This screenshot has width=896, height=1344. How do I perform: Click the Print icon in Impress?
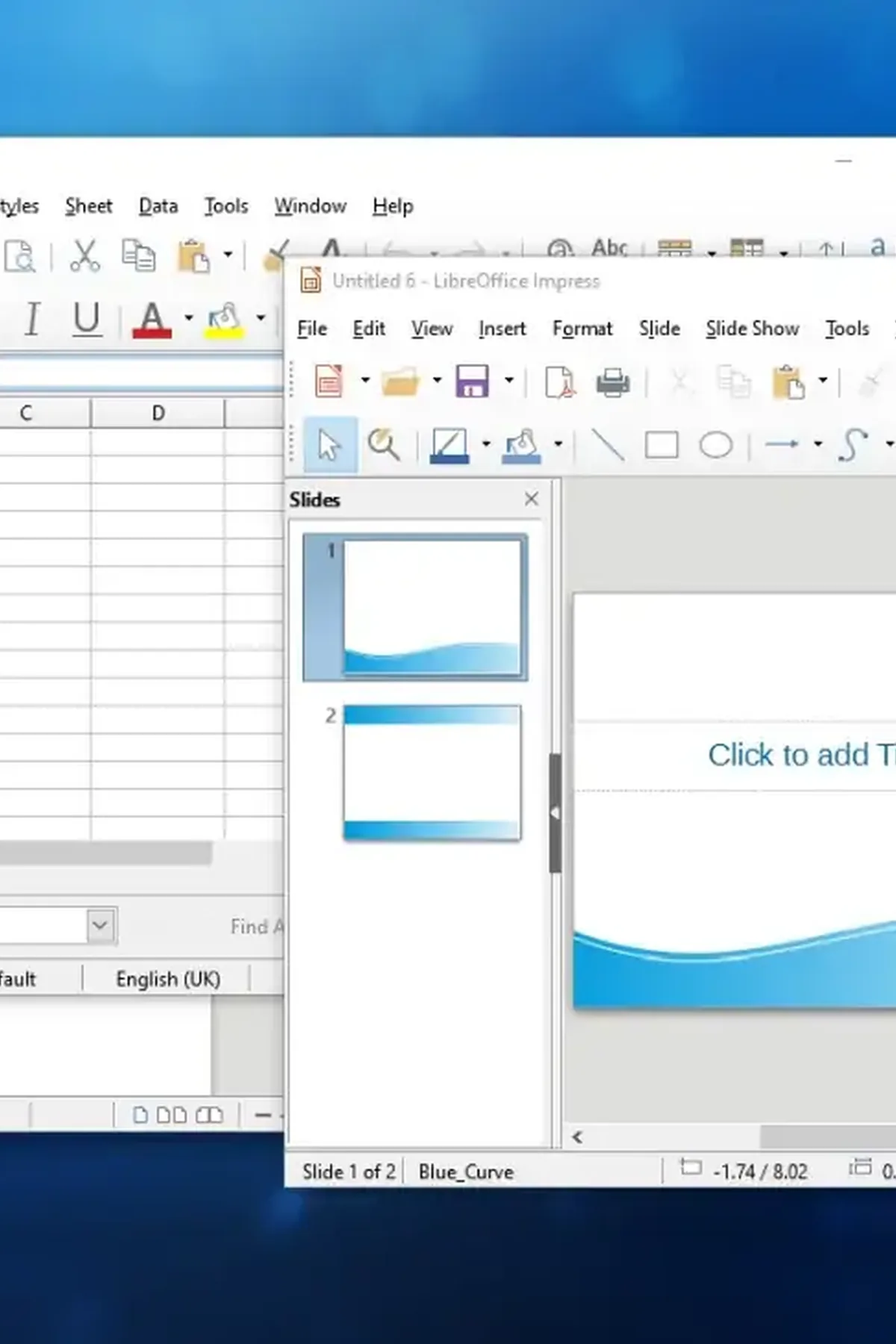click(613, 382)
